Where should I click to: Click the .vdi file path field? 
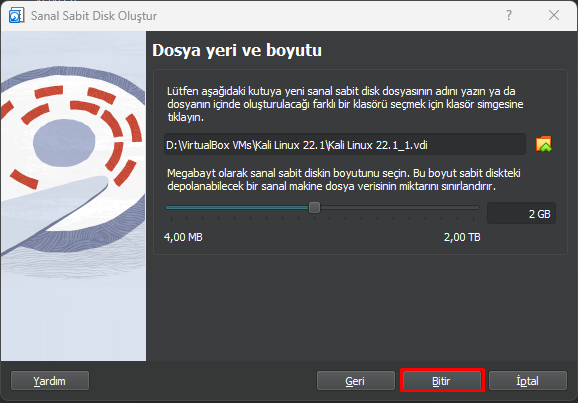click(345, 145)
